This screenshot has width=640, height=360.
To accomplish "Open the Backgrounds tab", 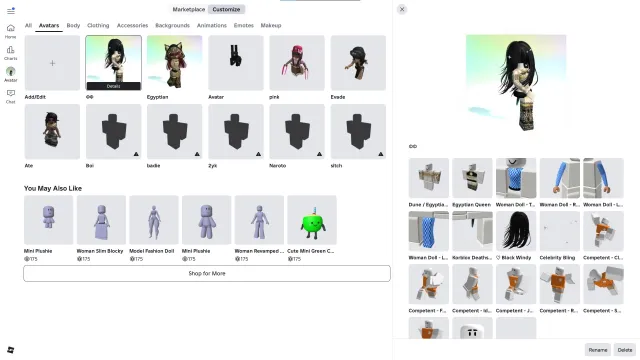I will pyautogui.click(x=172, y=25).
